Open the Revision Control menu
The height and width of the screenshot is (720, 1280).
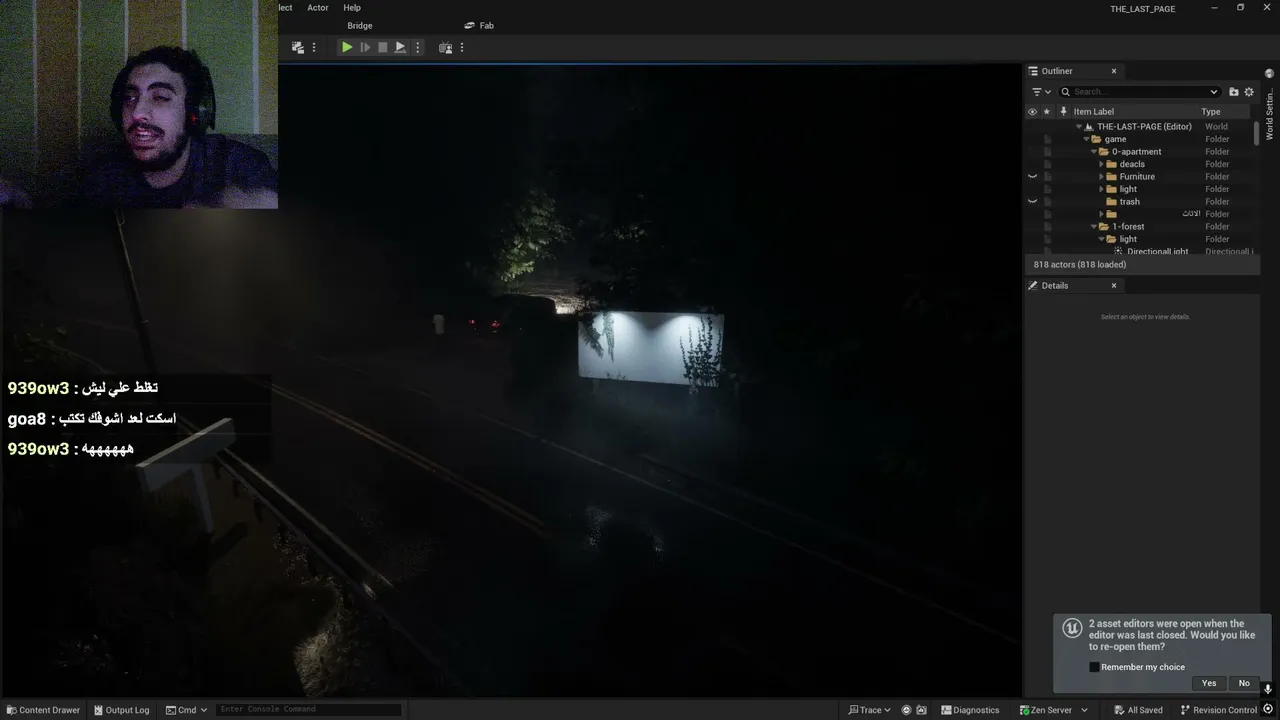click(1218, 710)
